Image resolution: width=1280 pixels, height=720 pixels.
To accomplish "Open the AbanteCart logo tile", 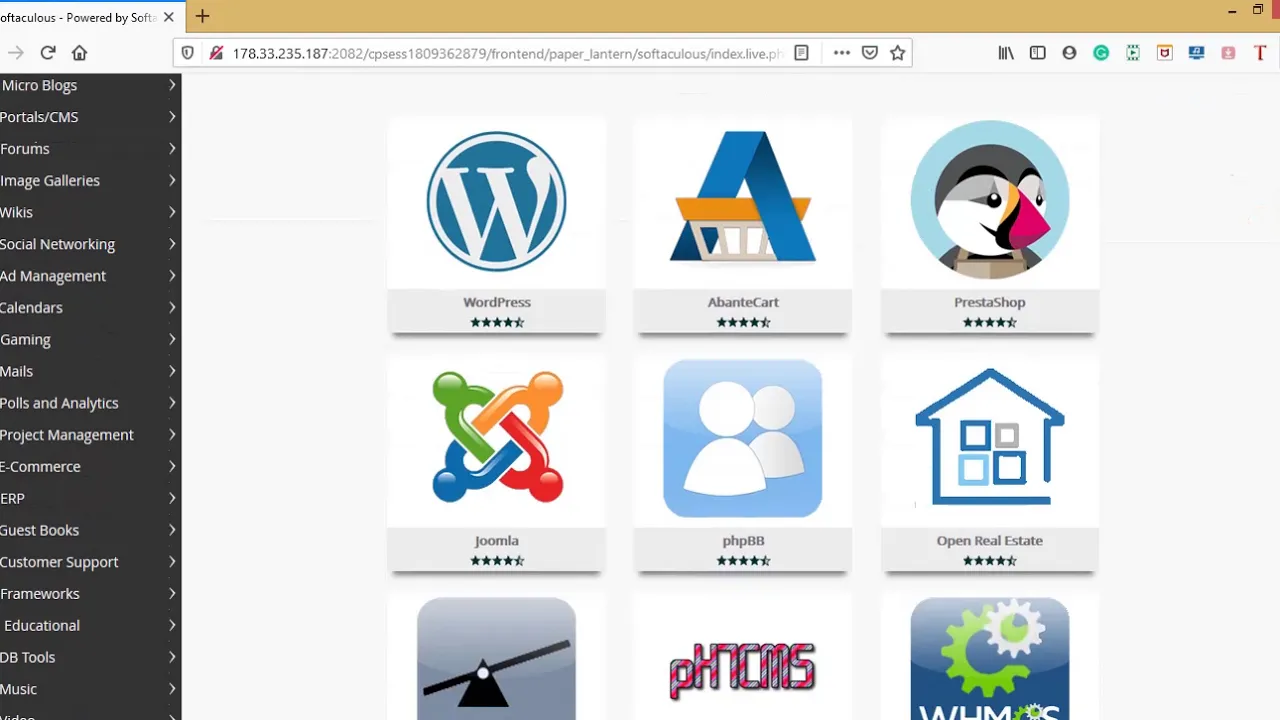I will 743,196.
